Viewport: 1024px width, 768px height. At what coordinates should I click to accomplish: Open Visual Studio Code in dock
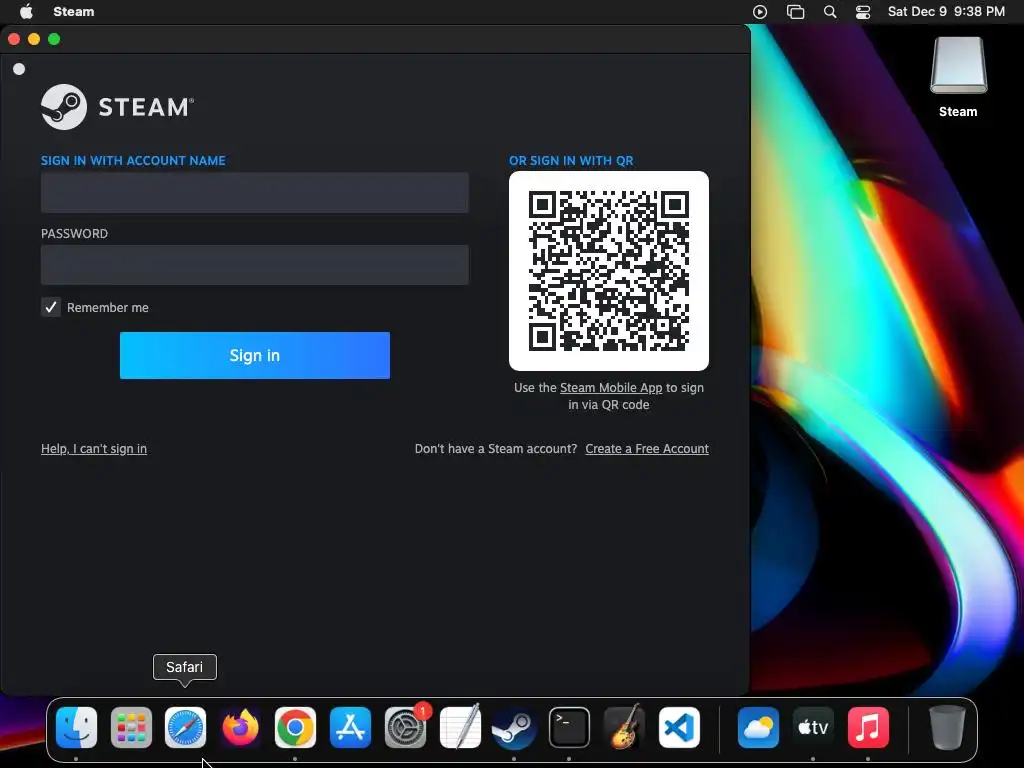click(x=679, y=728)
